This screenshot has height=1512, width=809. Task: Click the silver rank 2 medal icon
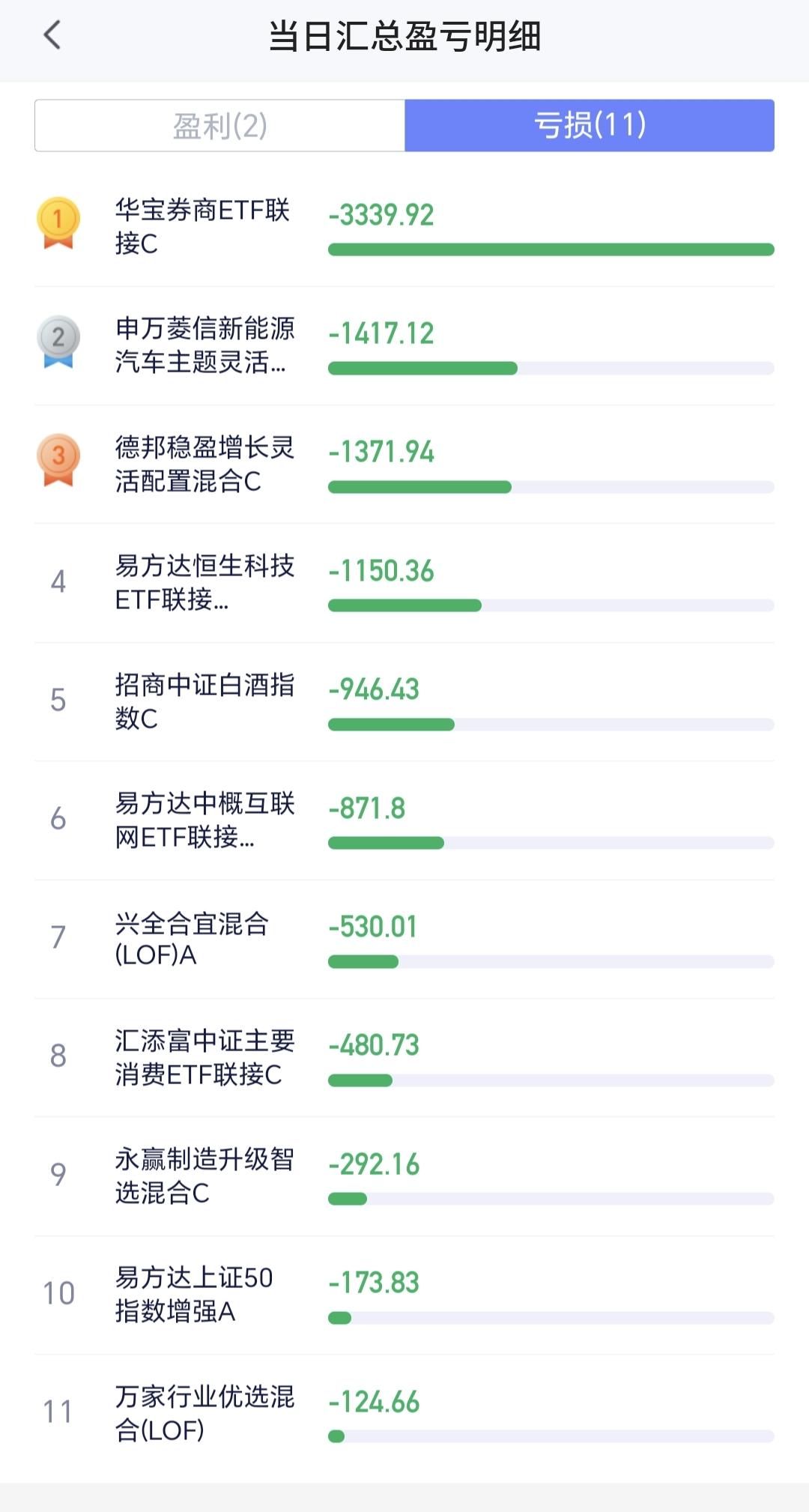coord(58,341)
